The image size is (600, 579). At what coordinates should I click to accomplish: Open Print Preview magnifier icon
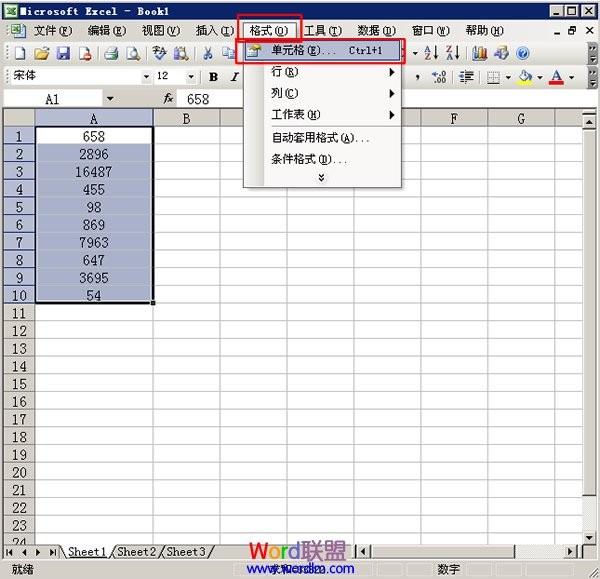tap(133, 53)
